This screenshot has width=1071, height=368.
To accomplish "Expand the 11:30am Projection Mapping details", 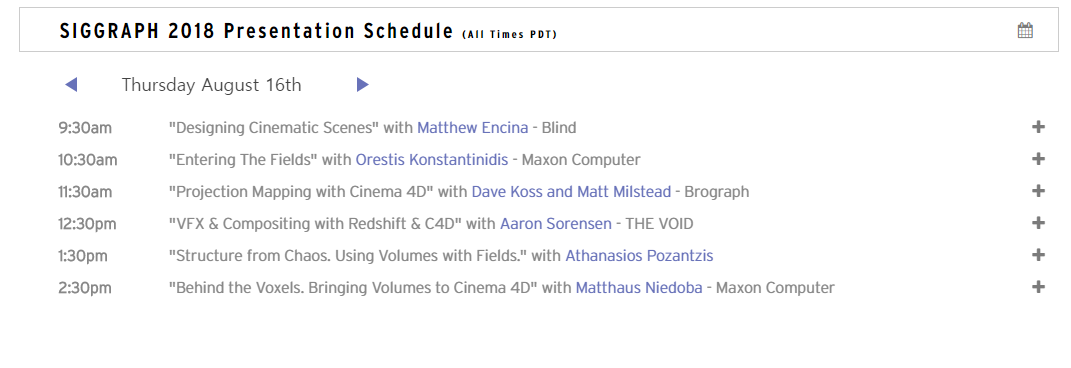I will click(1038, 191).
